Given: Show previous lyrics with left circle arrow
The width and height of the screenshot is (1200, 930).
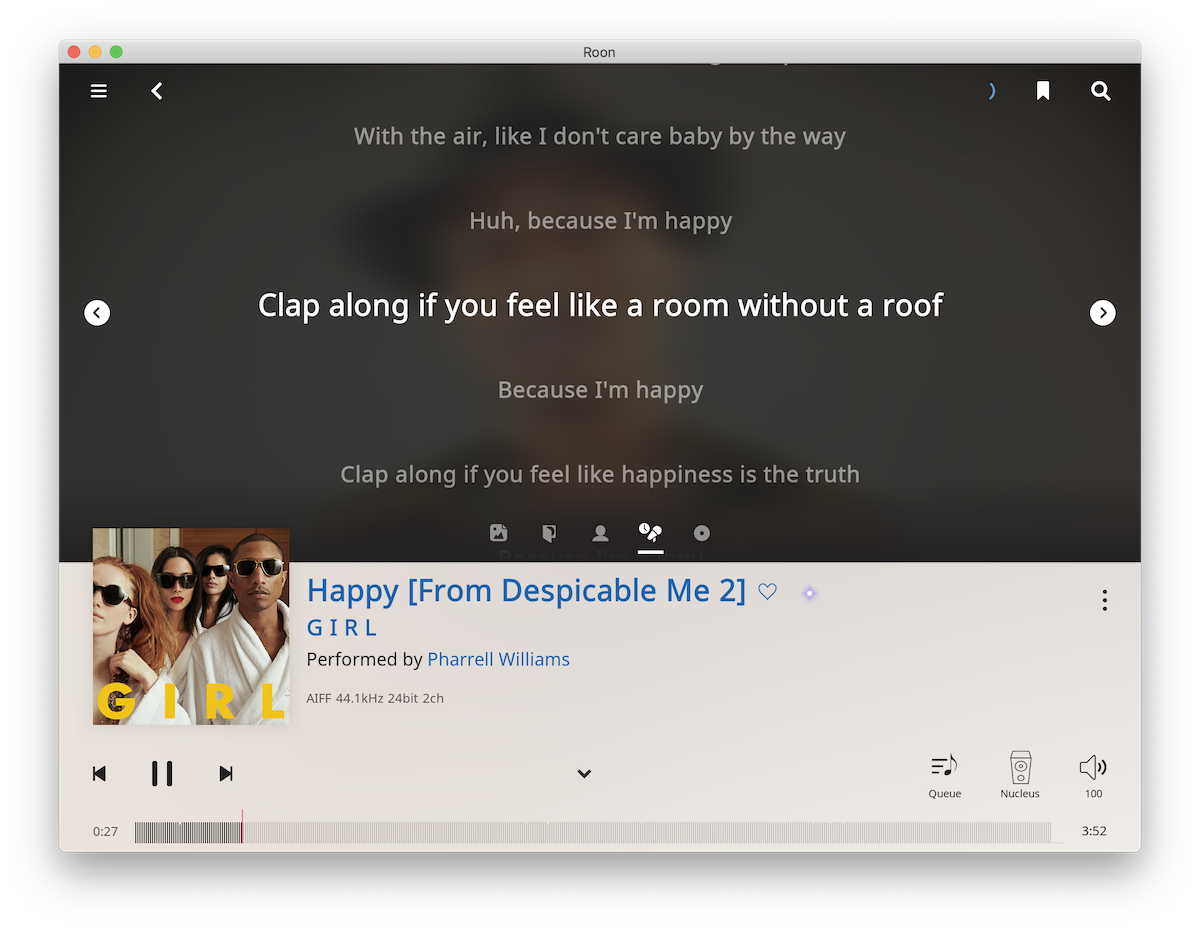Looking at the screenshot, I should [97, 313].
